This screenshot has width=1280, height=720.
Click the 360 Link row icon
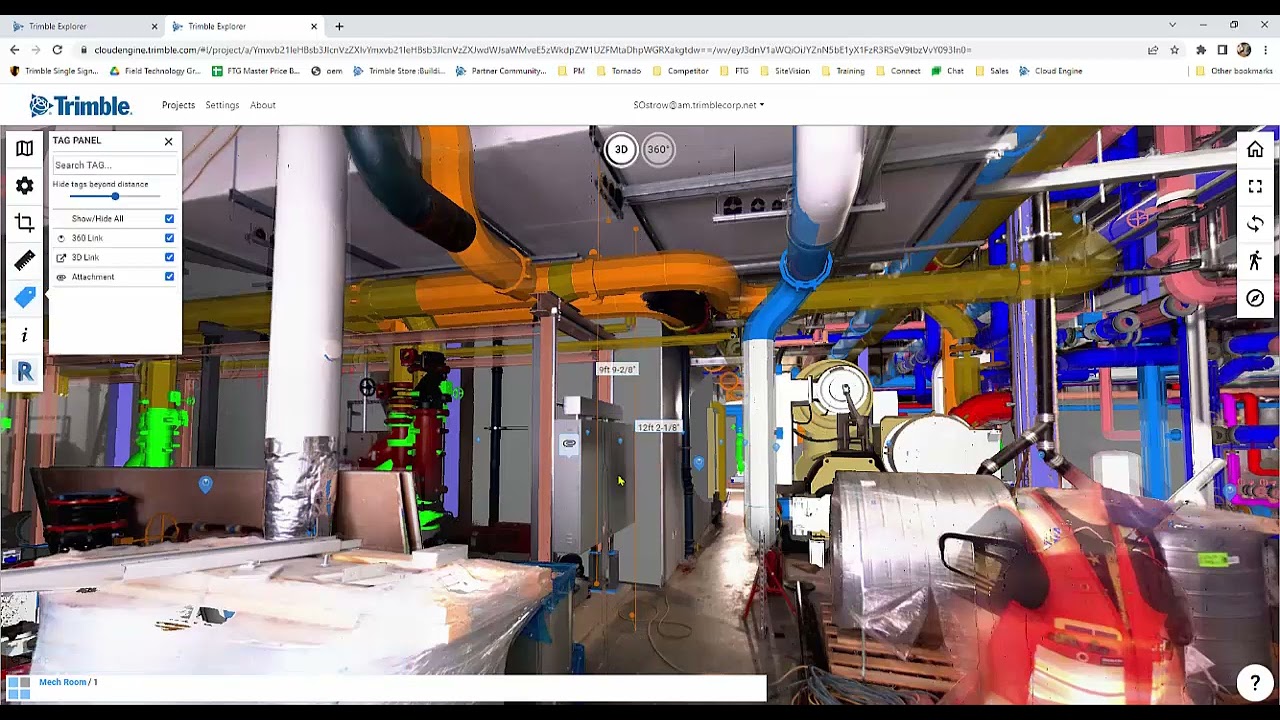pyautogui.click(x=61, y=238)
